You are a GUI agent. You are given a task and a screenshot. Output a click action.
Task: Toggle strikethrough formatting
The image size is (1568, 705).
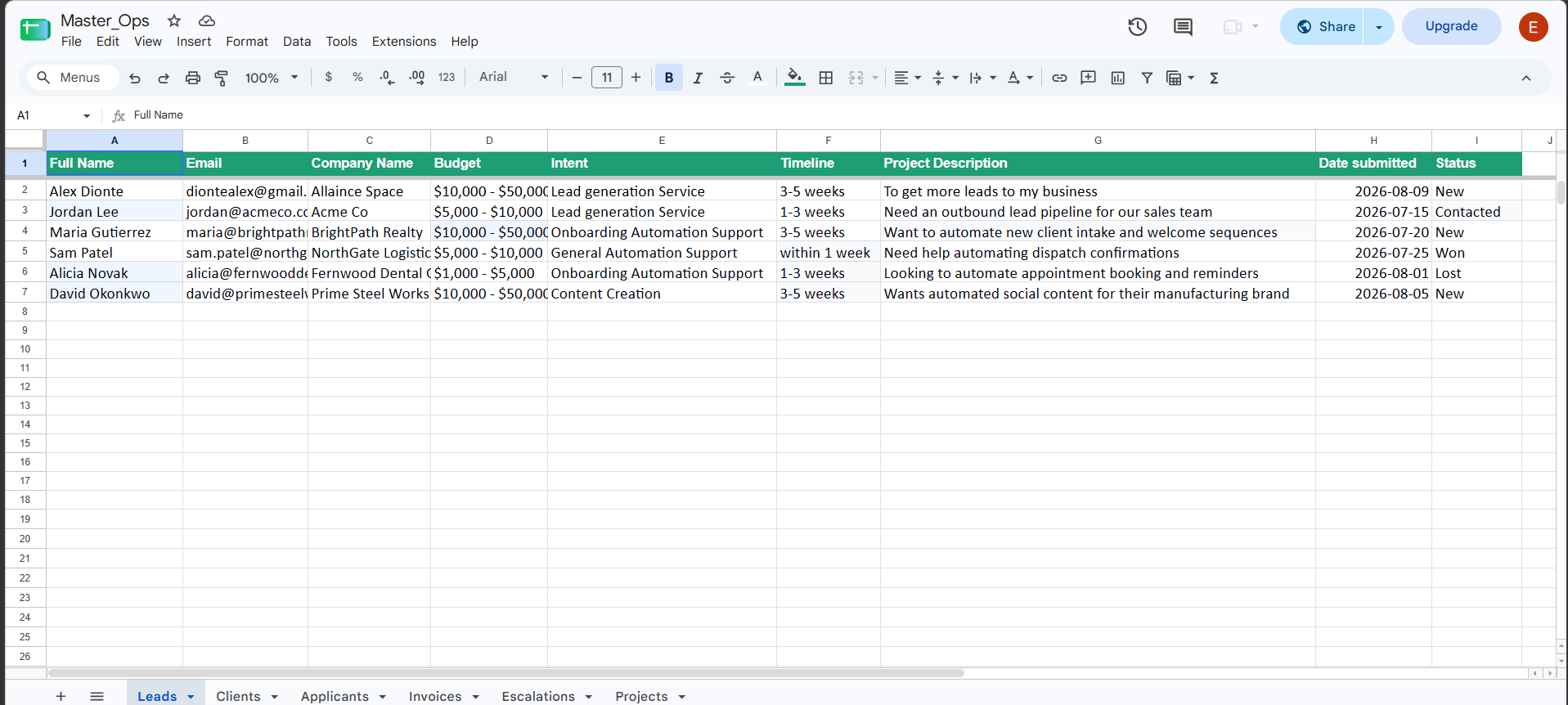pyautogui.click(x=727, y=78)
